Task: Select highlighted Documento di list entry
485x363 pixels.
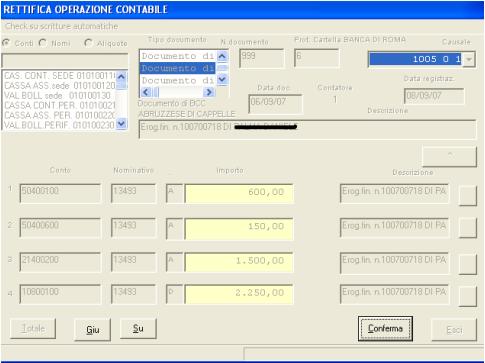Action: pos(178,68)
